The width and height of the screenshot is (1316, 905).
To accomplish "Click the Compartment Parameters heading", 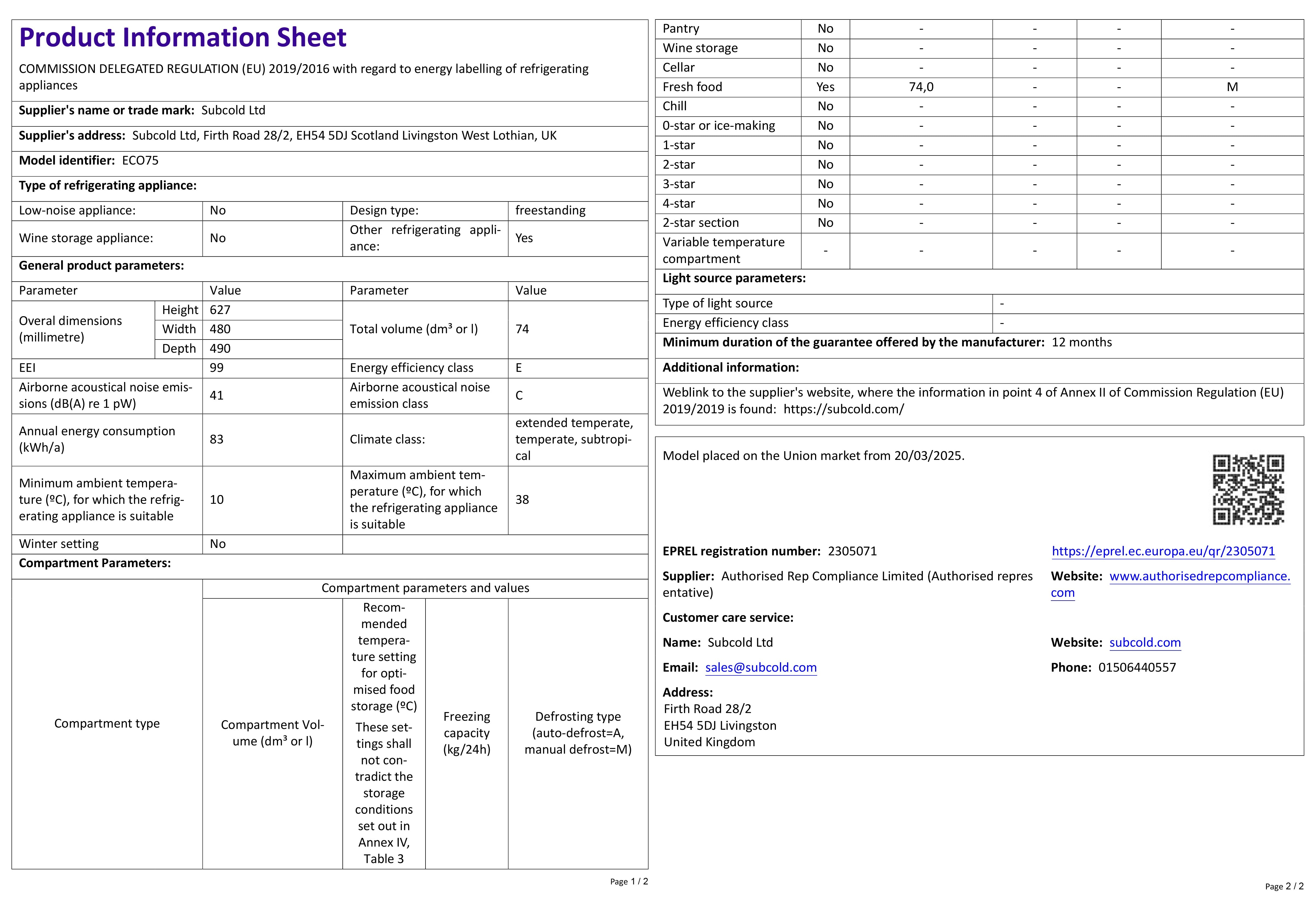I will [95, 563].
